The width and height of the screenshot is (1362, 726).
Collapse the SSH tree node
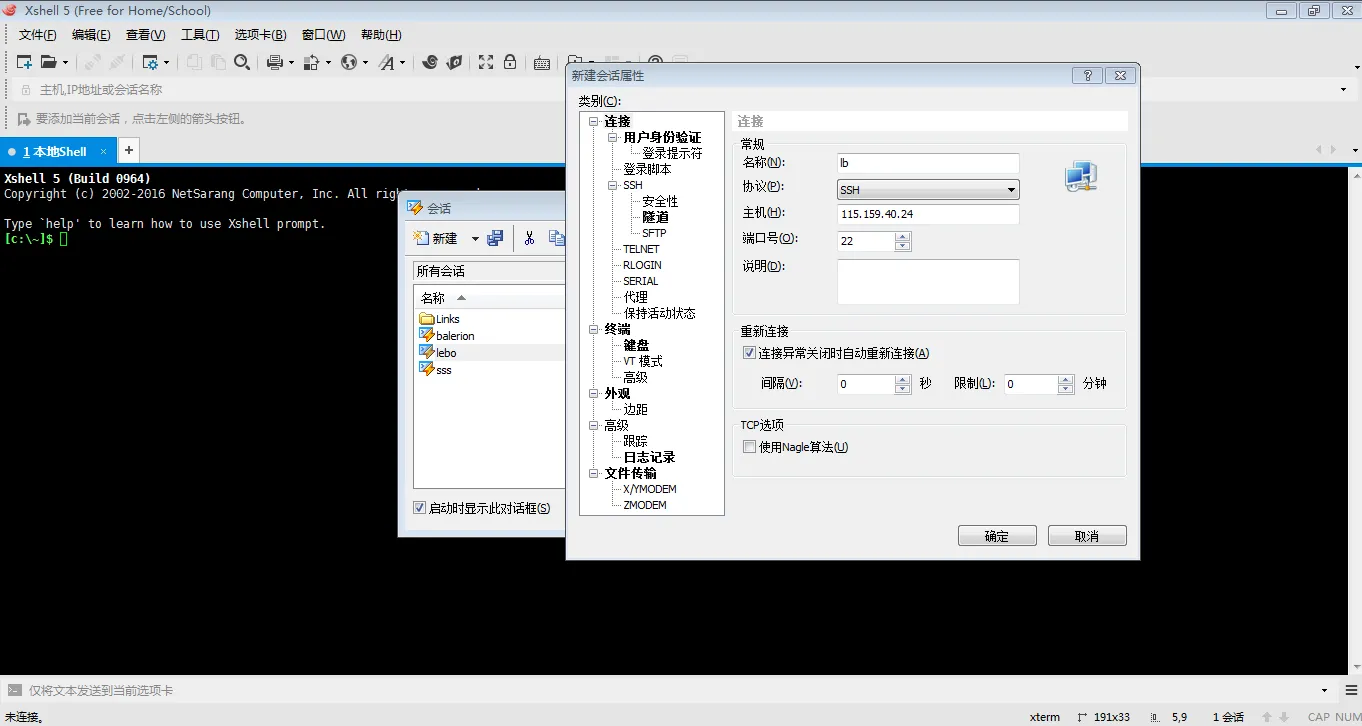click(613, 185)
